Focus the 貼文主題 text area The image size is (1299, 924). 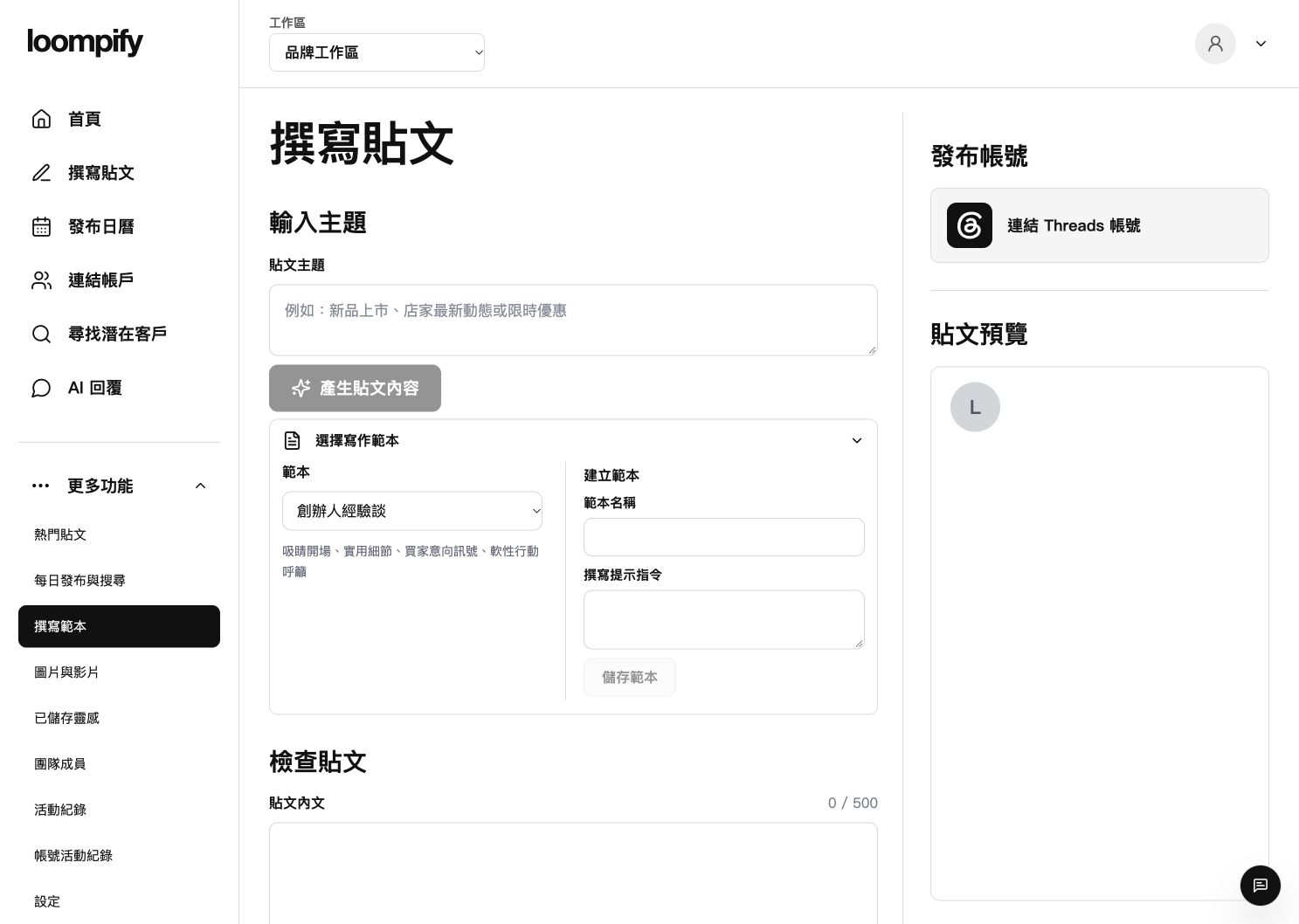pyautogui.click(x=573, y=320)
